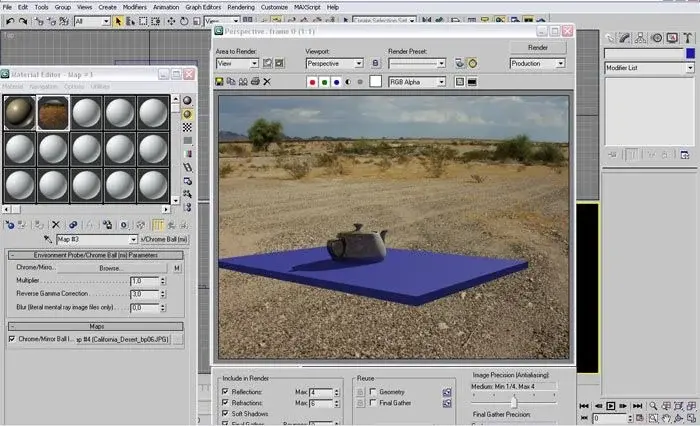
Task: Click the pick material eyedropper beside Map #3
Action: [x=47, y=240]
